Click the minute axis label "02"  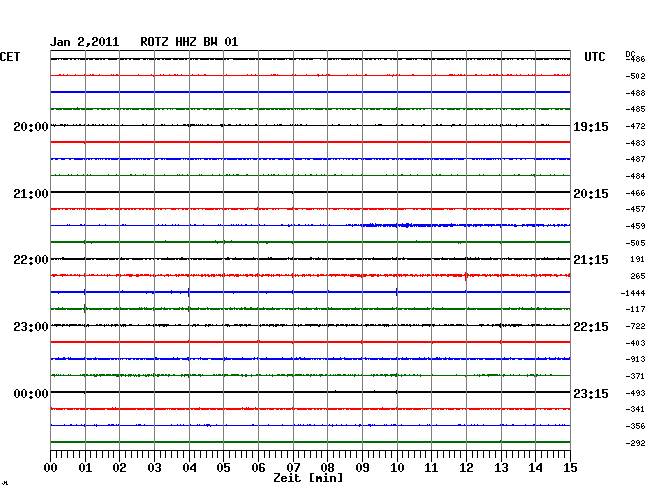[x=119, y=468]
